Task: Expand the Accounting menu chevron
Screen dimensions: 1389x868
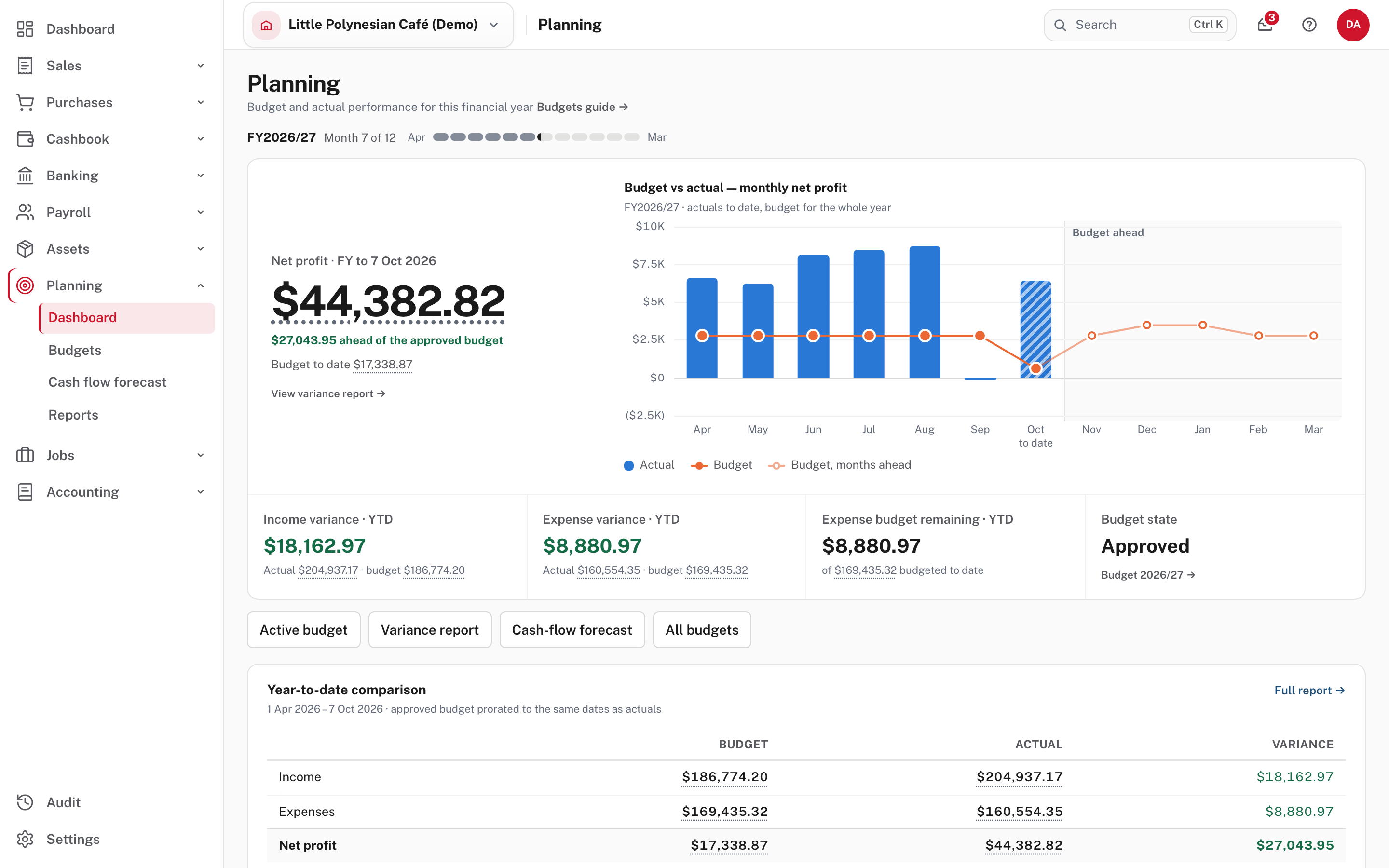Action: pyautogui.click(x=200, y=492)
